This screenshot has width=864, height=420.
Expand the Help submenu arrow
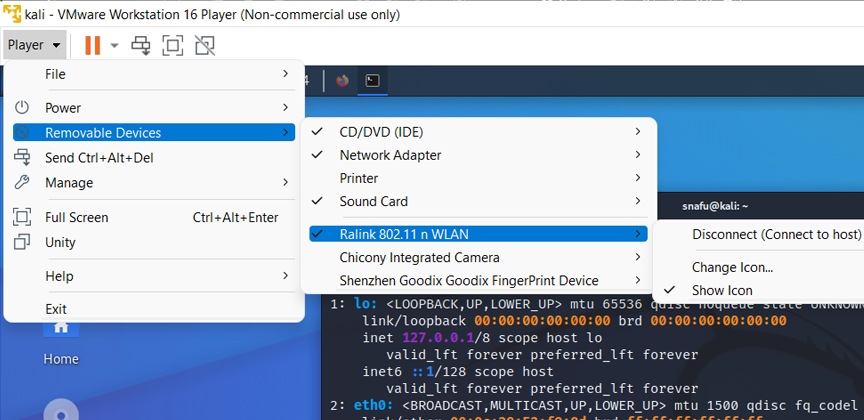(x=285, y=275)
